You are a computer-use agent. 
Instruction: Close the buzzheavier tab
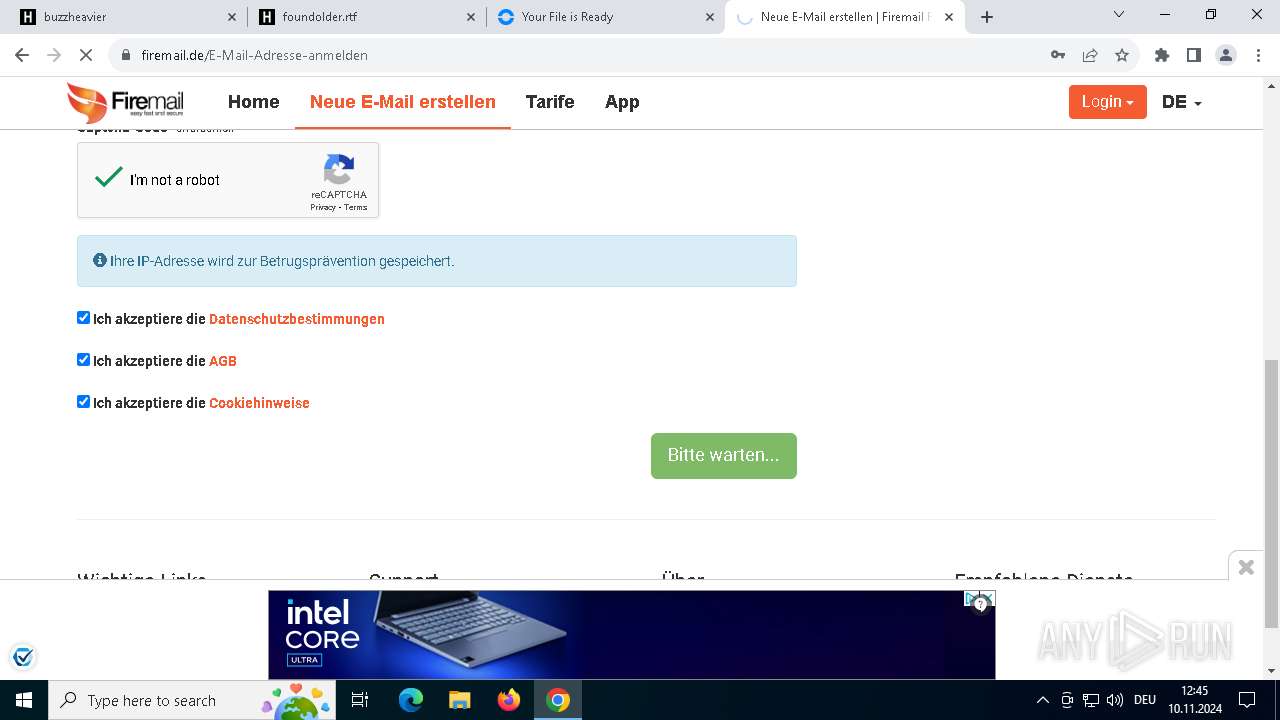pos(232,17)
